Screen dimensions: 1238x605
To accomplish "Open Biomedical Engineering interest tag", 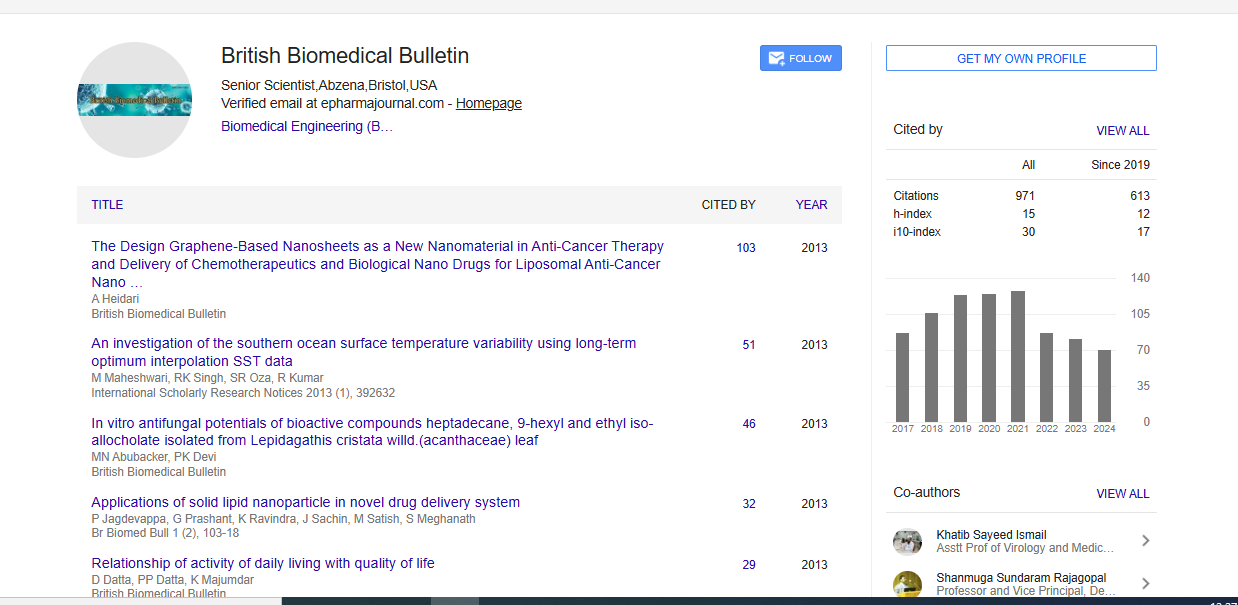I will pyautogui.click(x=307, y=127).
